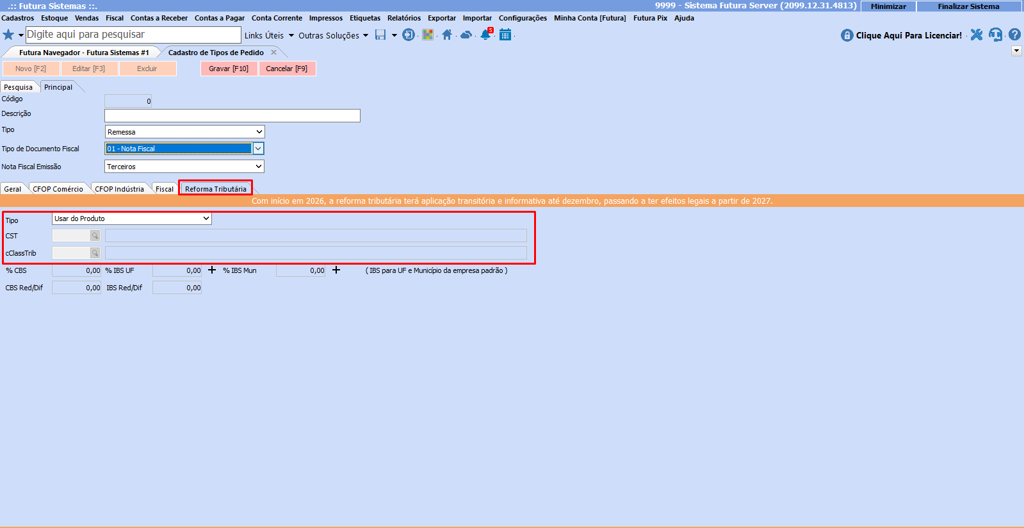The height and width of the screenshot is (528, 1024).
Task: Open the headset support icon
Action: click(995, 35)
